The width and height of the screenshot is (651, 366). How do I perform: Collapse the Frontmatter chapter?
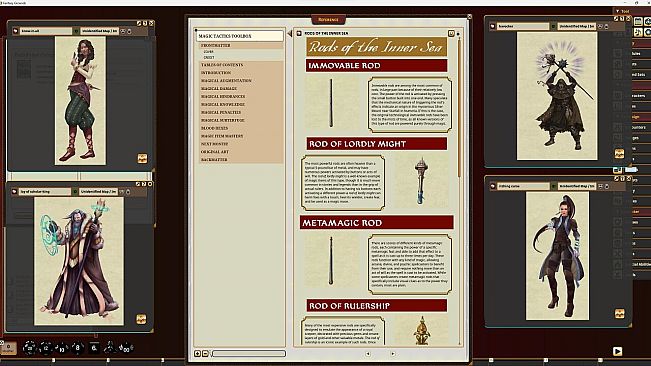[241, 45]
